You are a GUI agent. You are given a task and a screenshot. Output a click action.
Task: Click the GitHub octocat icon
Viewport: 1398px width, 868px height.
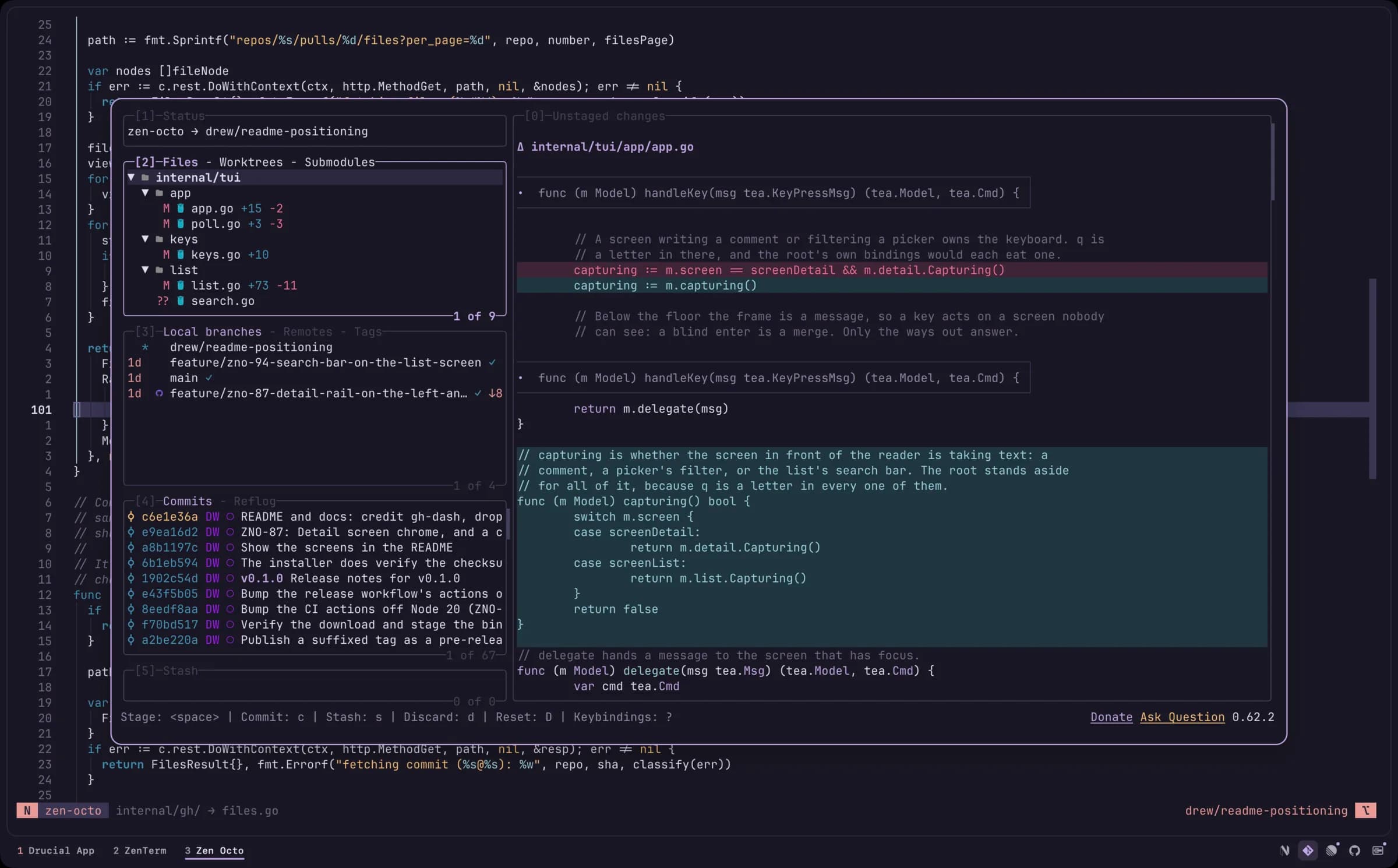(1354, 851)
